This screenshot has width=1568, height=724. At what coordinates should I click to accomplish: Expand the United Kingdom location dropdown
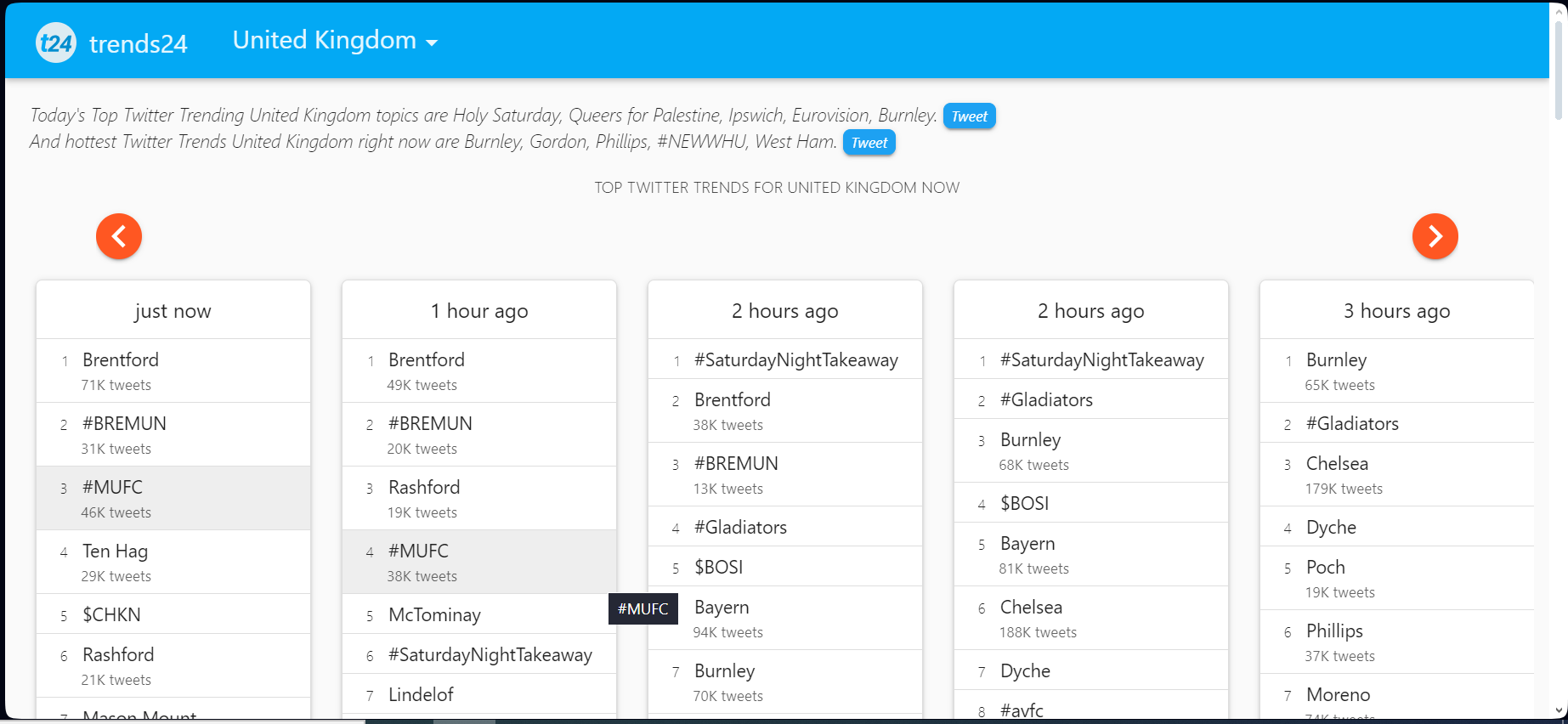pos(335,41)
